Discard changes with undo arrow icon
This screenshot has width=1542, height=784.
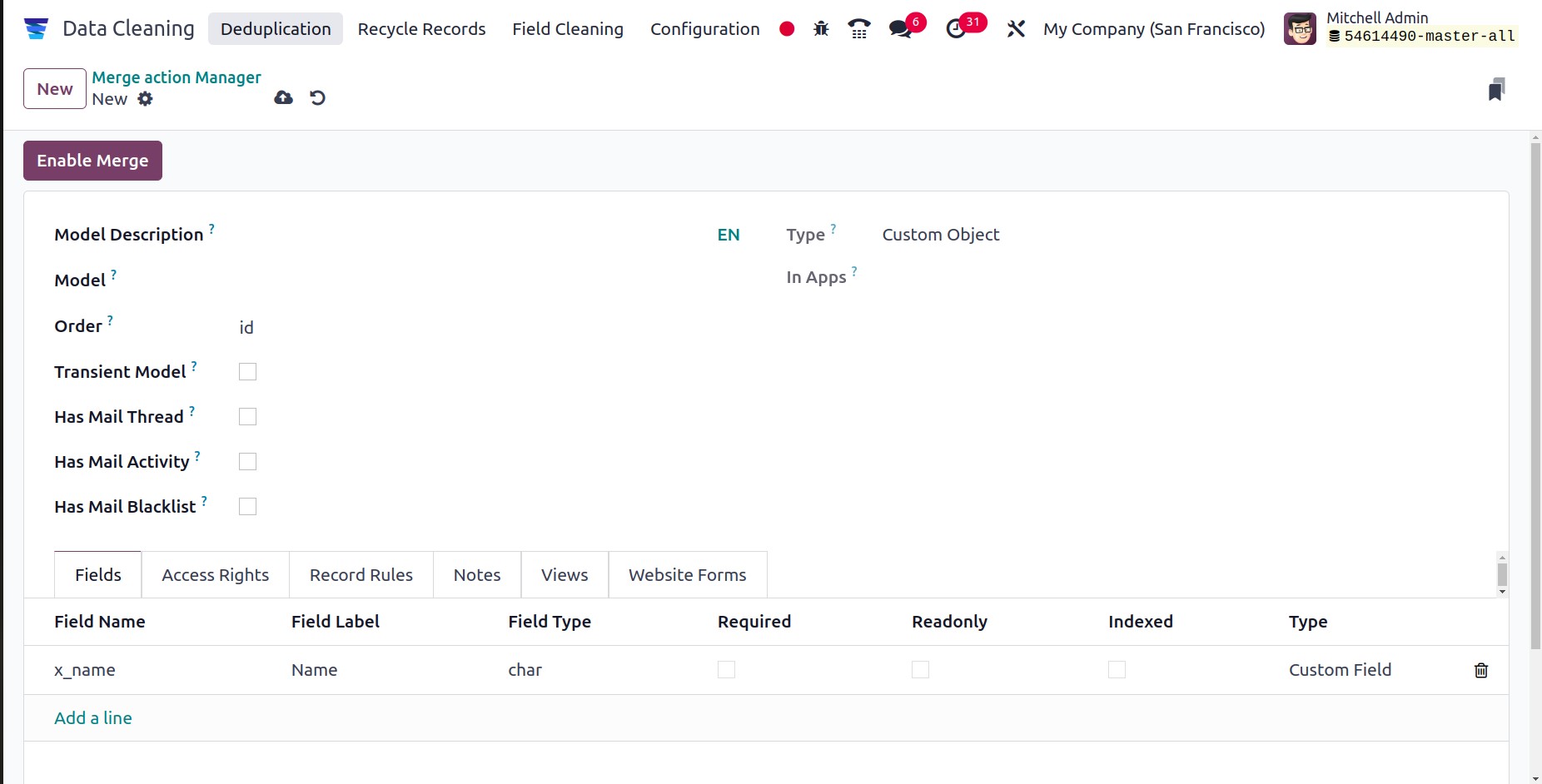[317, 97]
